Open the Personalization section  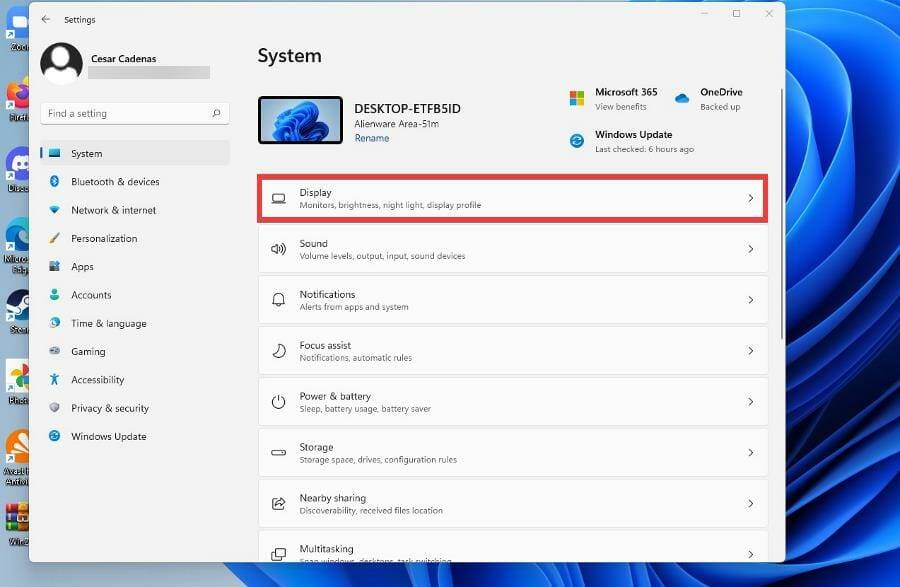[x=104, y=238]
